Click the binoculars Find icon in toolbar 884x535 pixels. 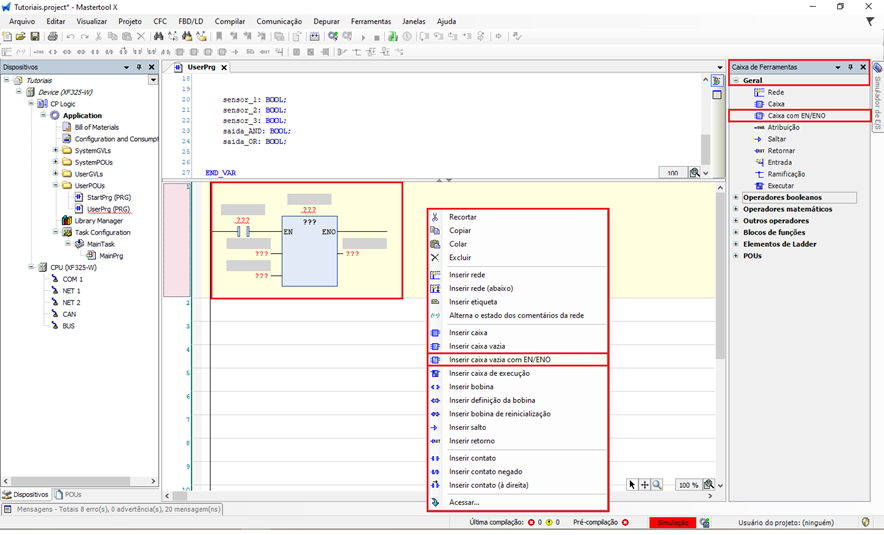[158, 37]
